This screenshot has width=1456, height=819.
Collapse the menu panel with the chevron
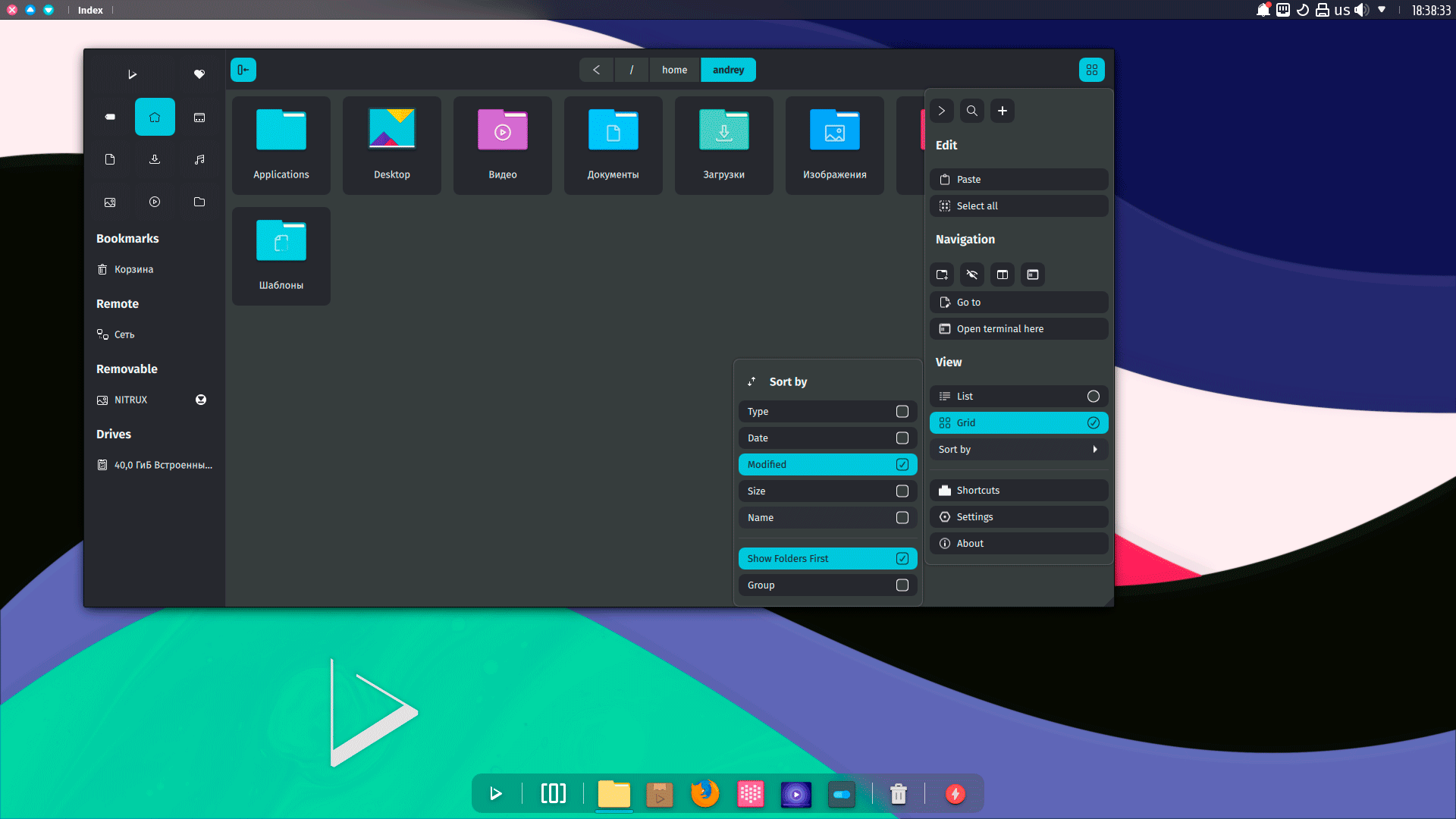(941, 111)
